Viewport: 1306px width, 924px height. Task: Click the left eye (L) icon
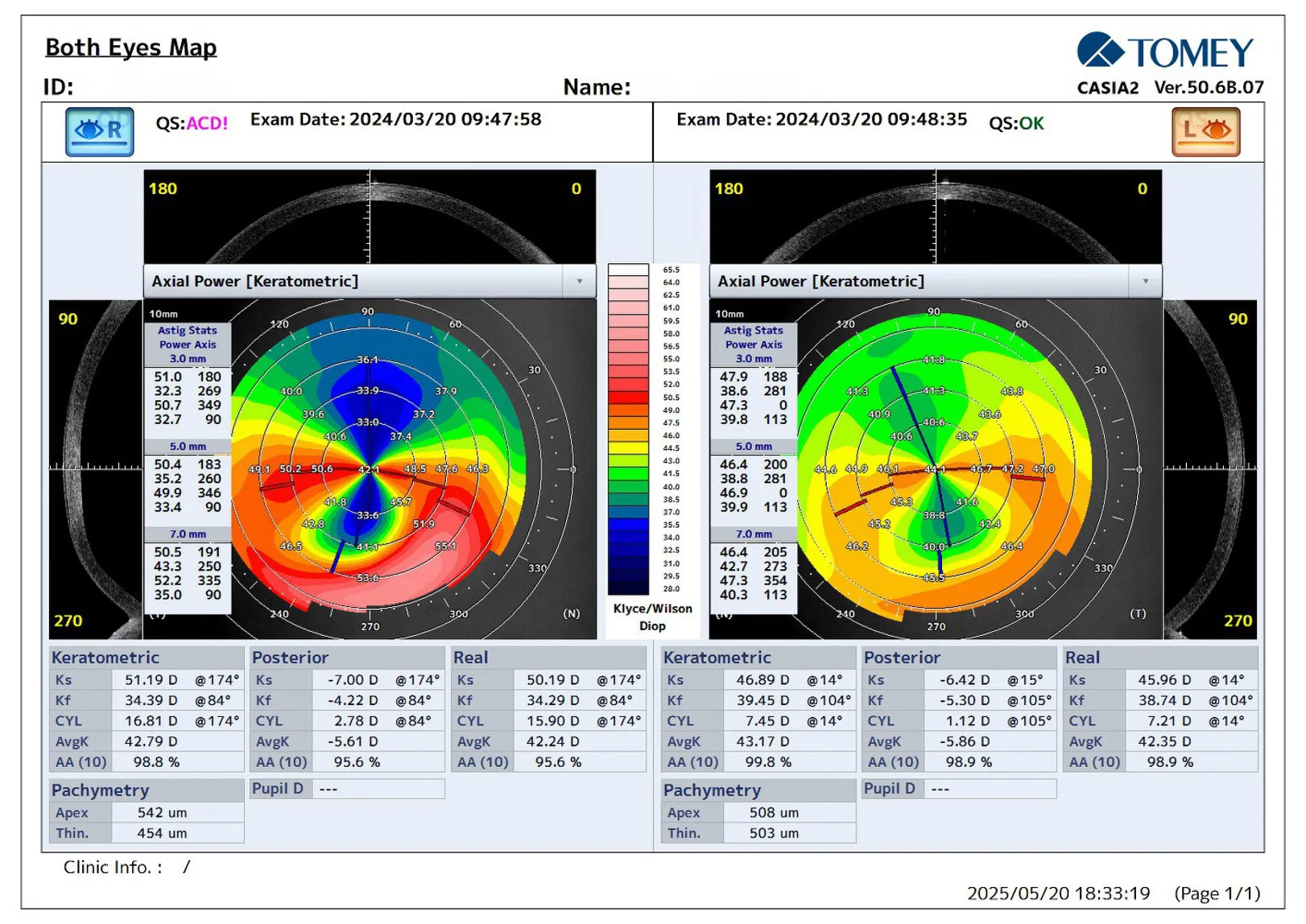(x=1205, y=131)
